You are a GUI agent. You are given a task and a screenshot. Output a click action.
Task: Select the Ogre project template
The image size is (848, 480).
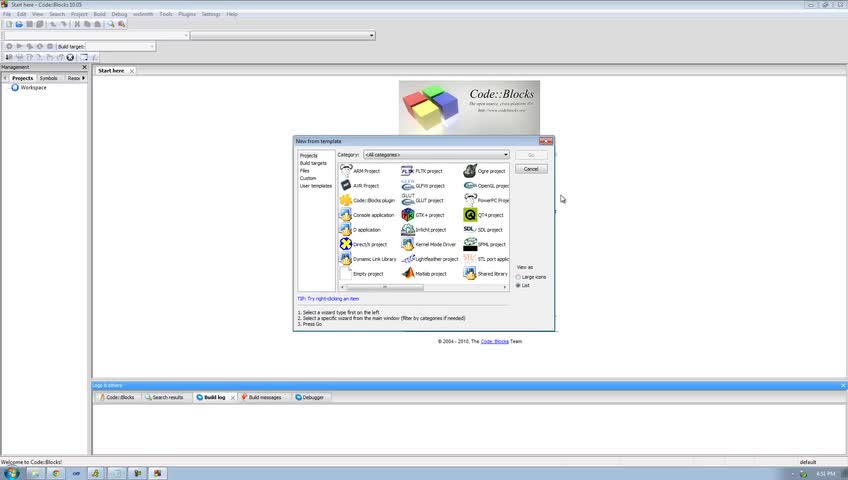[485, 171]
